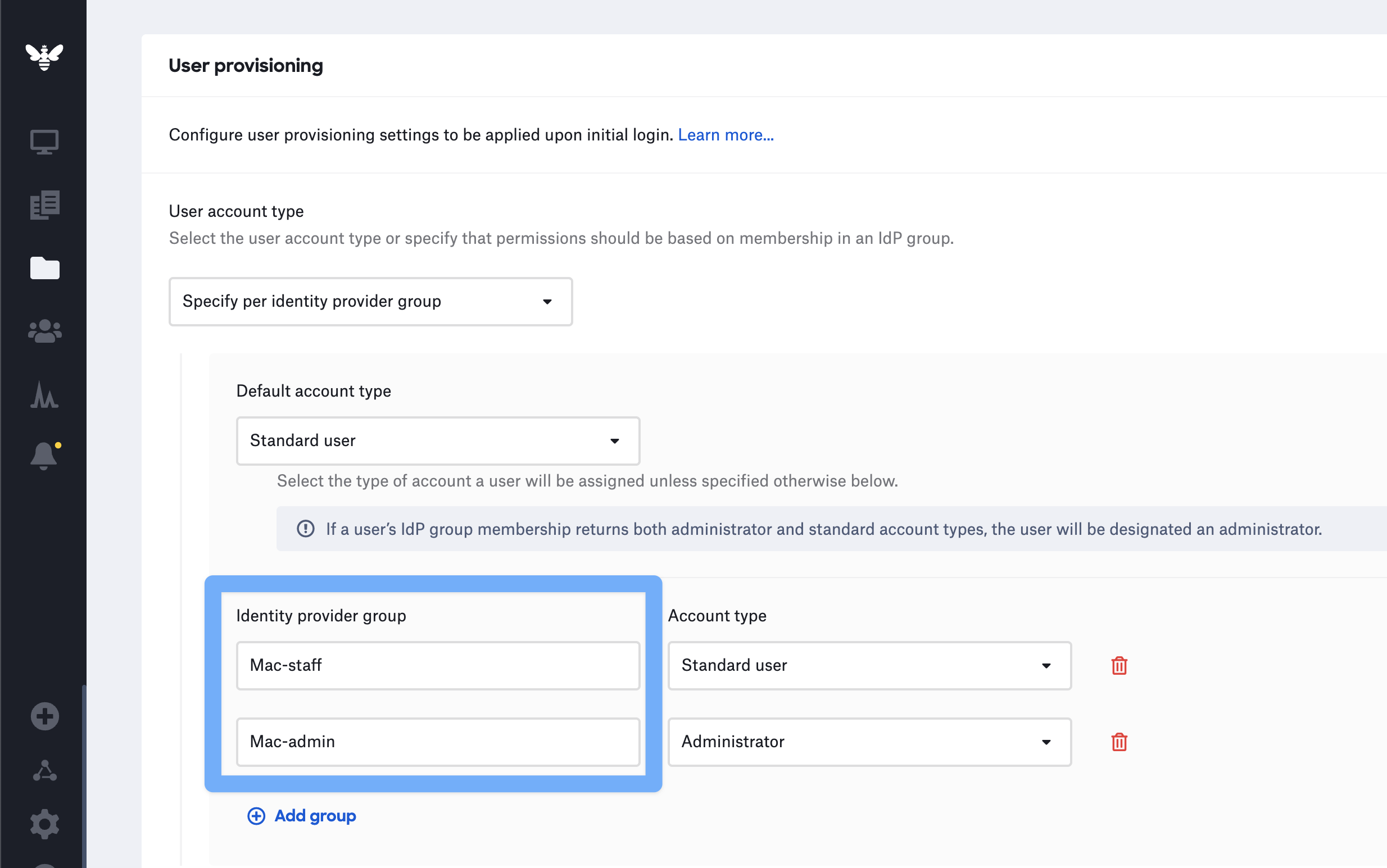
Task: Click the Mac-admin group input field
Action: click(x=437, y=742)
